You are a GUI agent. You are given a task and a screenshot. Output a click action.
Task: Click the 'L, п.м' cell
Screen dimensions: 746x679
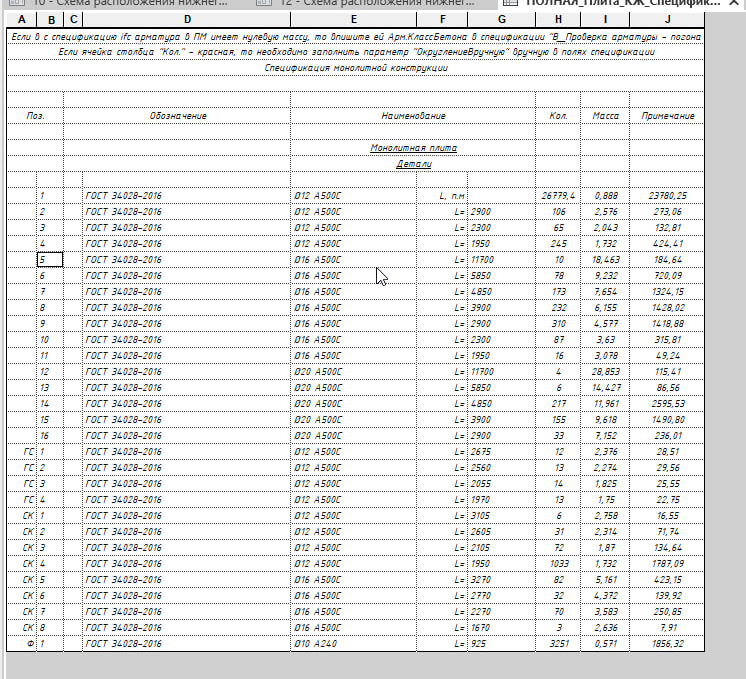point(442,196)
